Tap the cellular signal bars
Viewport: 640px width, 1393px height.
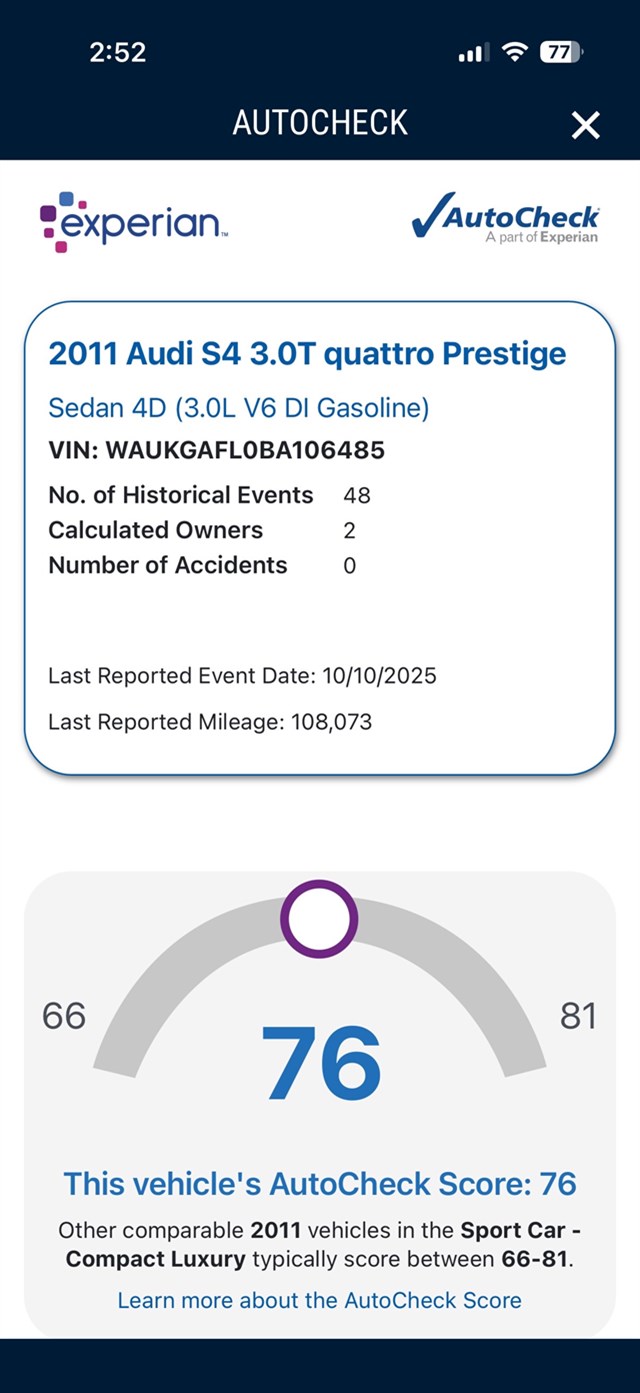tap(473, 53)
